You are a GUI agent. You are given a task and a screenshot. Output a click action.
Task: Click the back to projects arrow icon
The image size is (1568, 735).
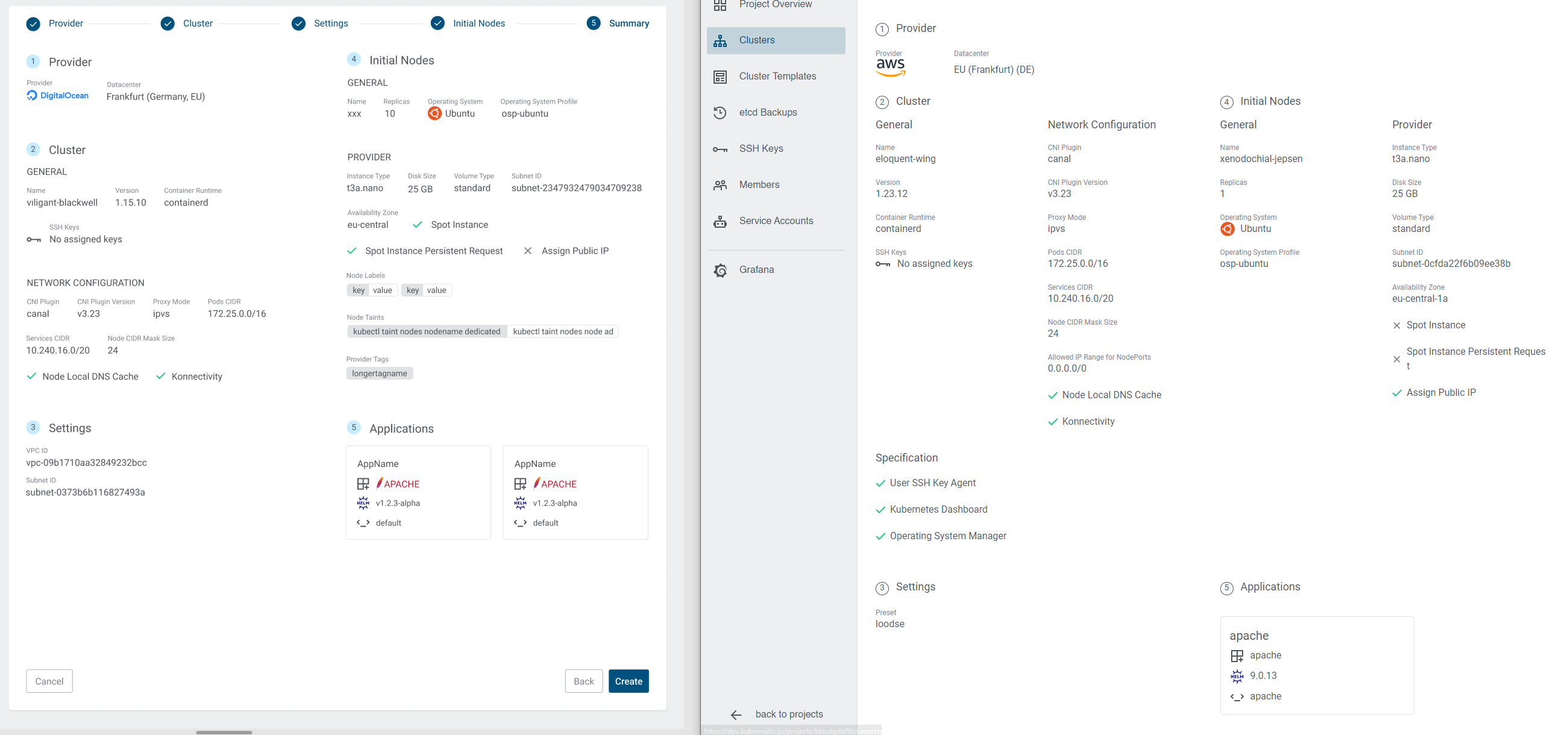(736, 715)
